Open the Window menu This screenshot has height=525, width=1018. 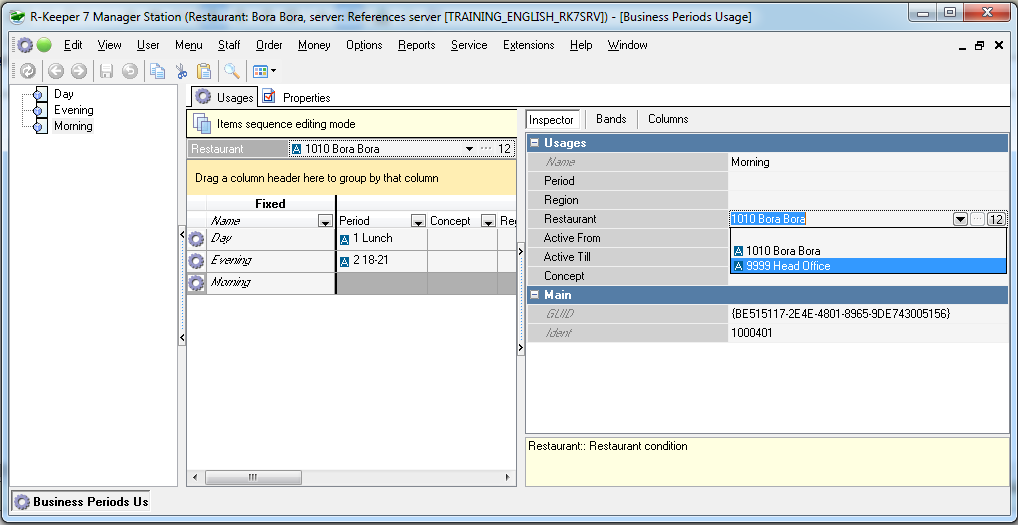click(627, 45)
